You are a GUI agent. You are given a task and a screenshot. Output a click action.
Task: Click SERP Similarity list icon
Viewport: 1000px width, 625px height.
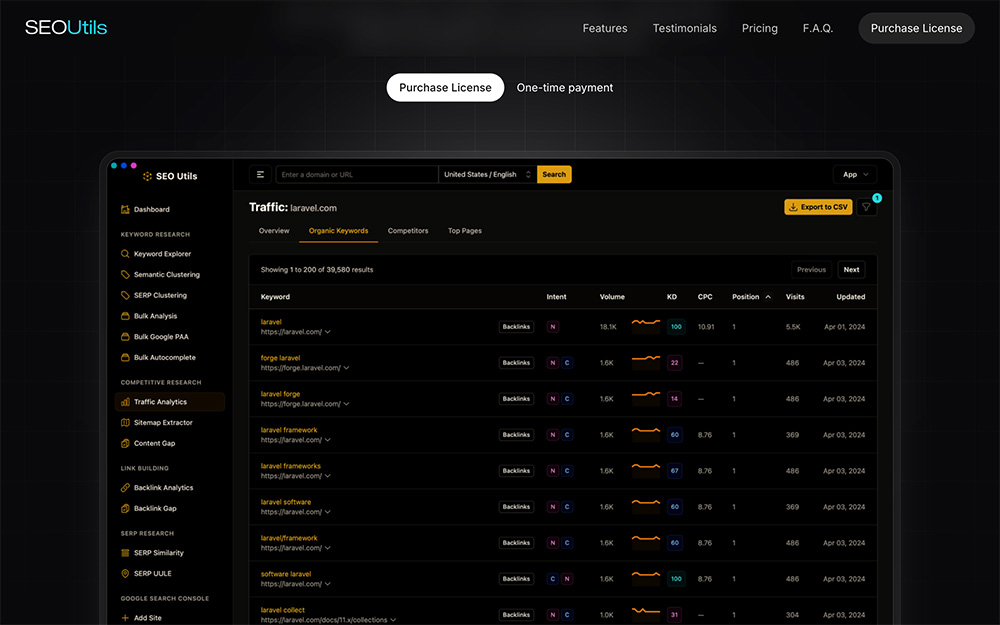pyautogui.click(x=125, y=553)
